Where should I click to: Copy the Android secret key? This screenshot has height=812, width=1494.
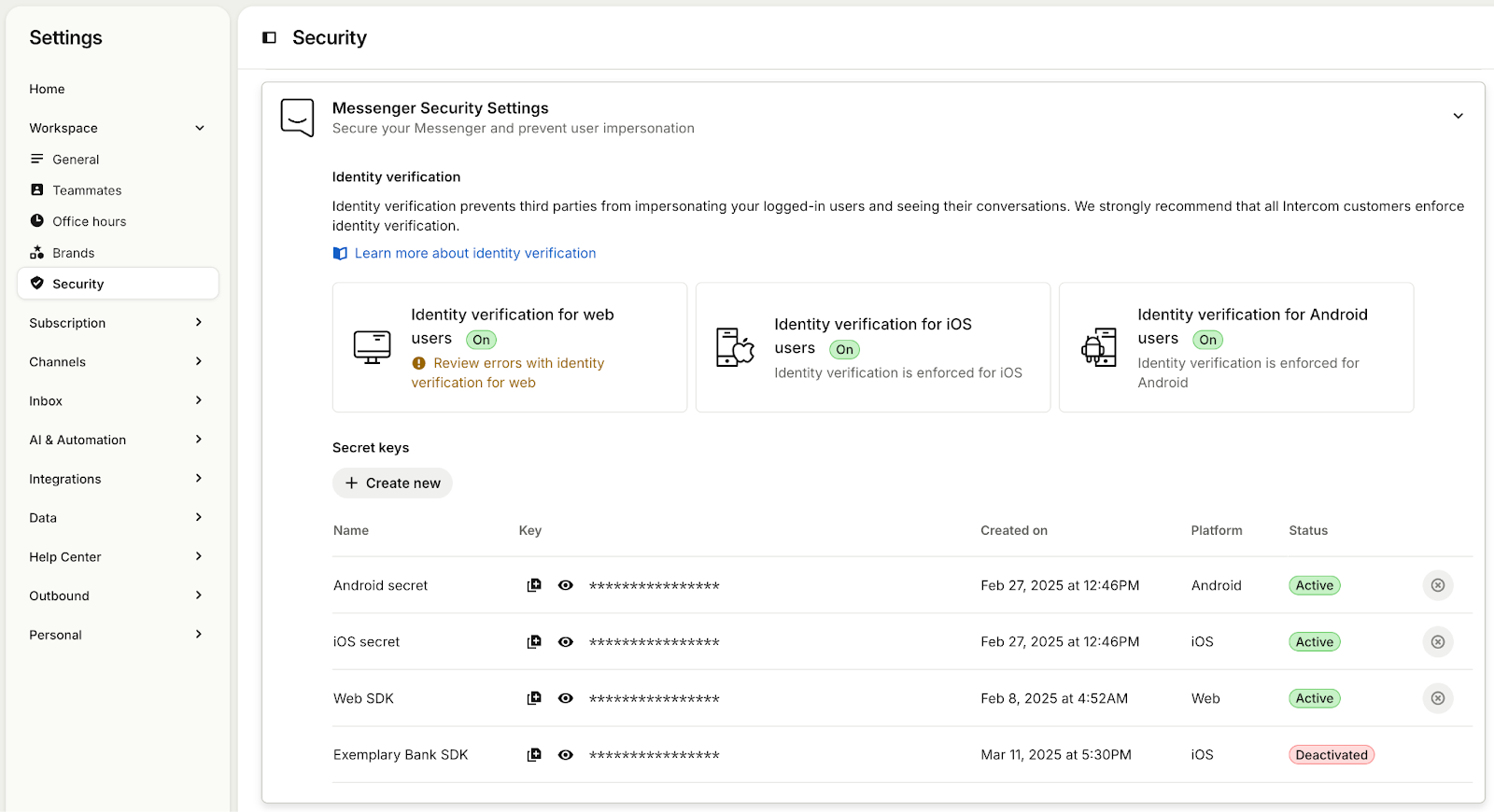tap(534, 585)
